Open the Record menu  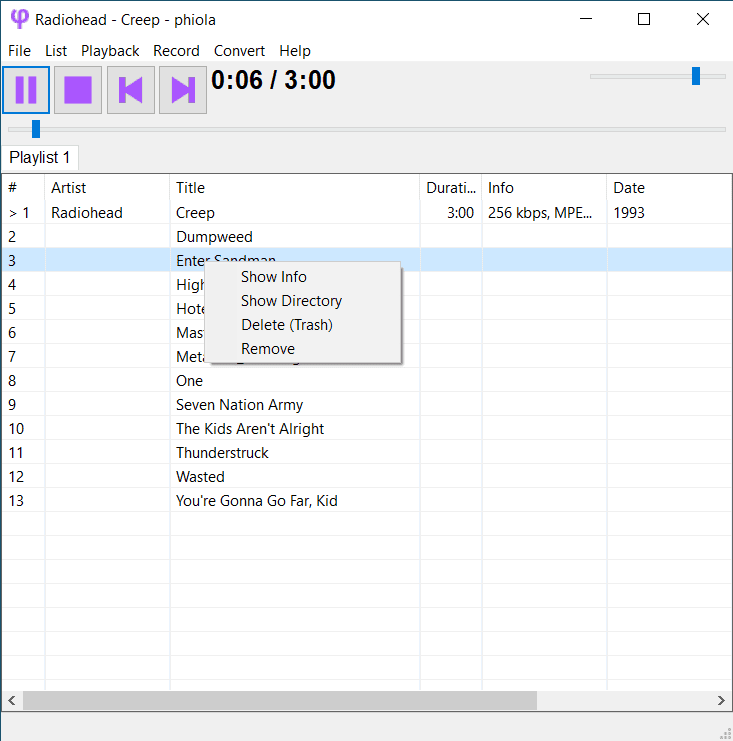(176, 51)
